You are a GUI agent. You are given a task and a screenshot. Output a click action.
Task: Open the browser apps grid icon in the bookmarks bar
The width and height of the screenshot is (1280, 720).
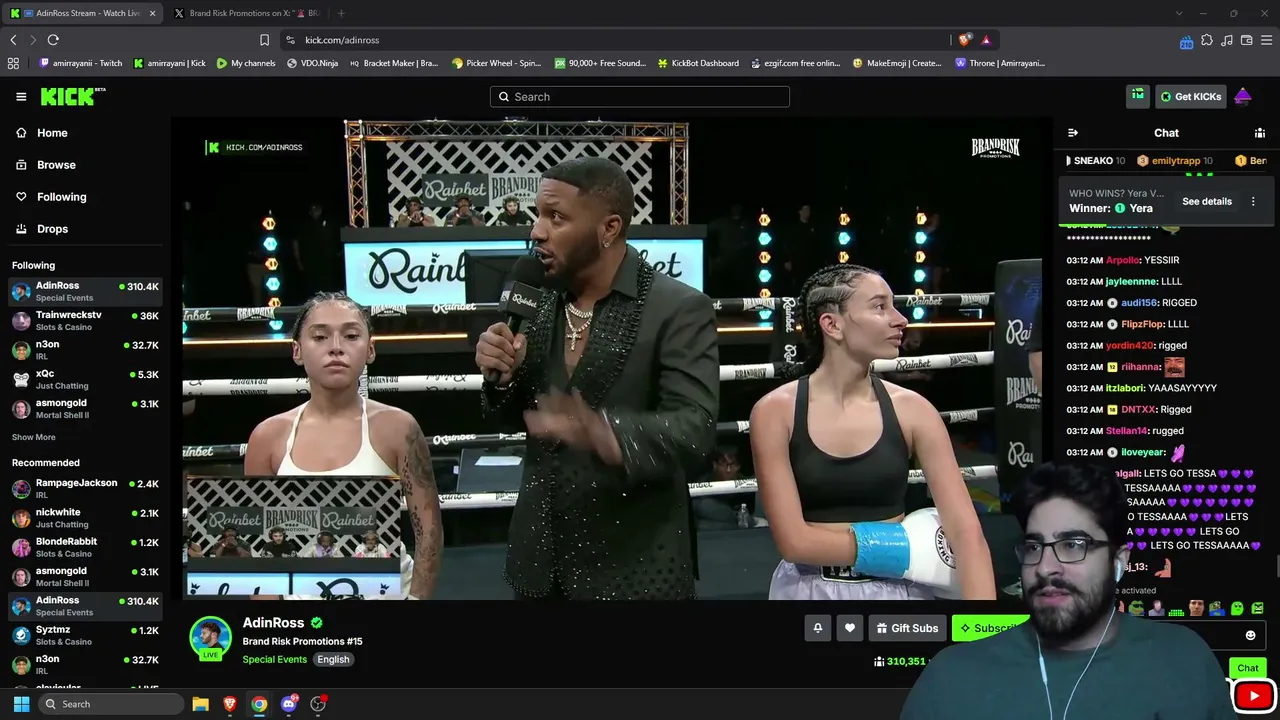pos(13,63)
